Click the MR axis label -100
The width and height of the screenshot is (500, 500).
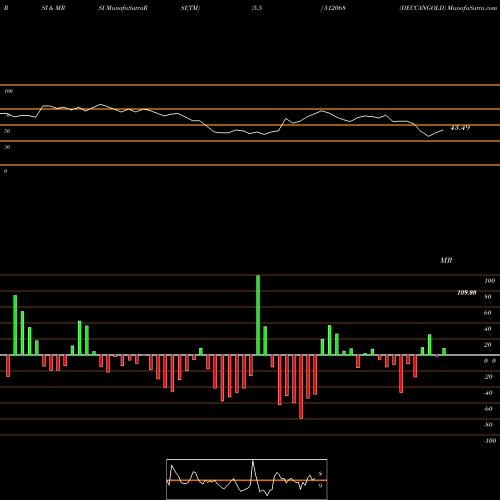click(x=490, y=441)
